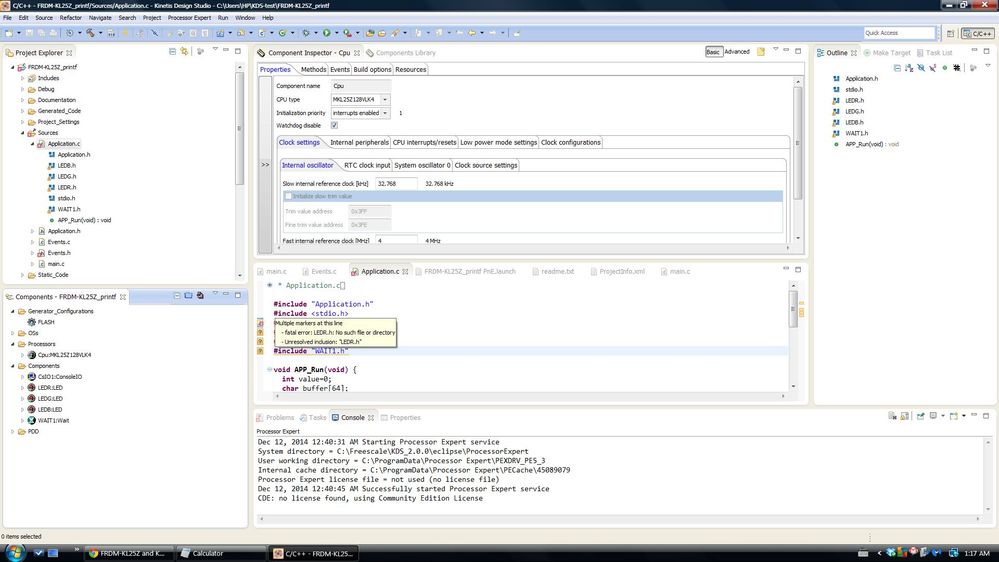Open Calculator from the taskbar

click(219, 553)
